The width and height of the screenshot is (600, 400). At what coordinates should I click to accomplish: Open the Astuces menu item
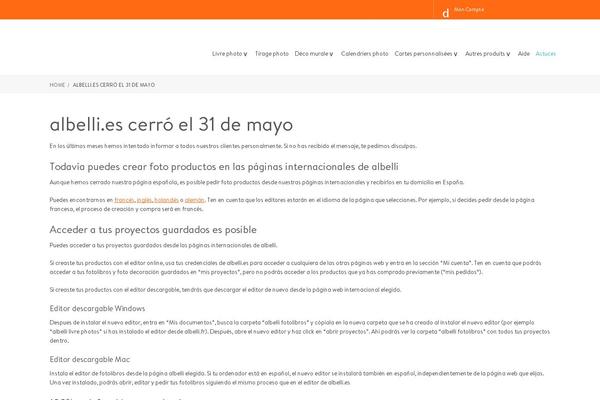point(546,54)
